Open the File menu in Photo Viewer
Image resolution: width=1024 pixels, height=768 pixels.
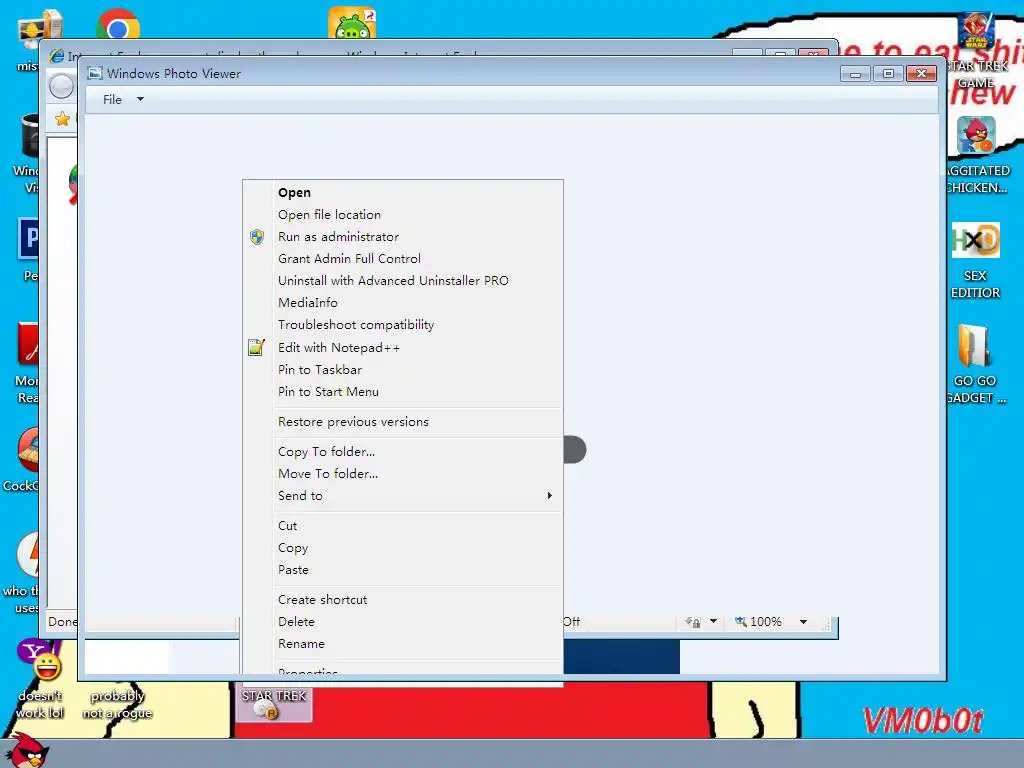click(112, 99)
